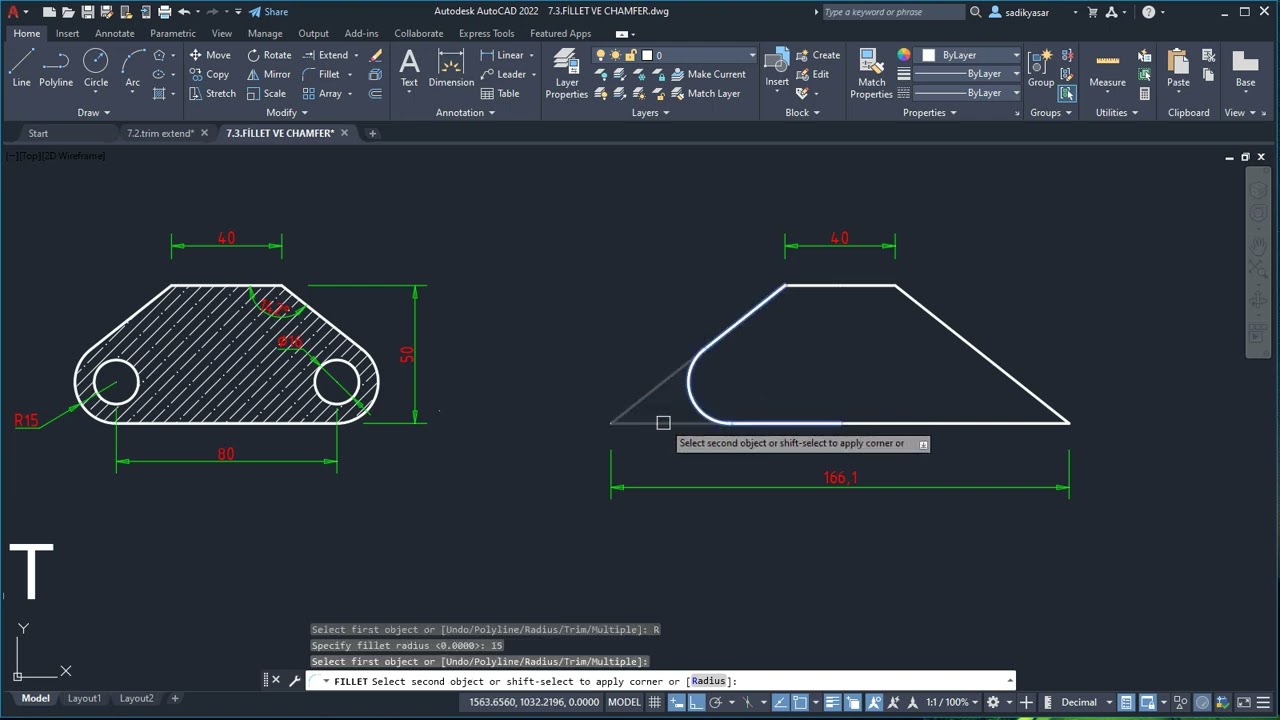Insert a Table annotation
Image resolution: width=1280 pixels, height=720 pixels.
coord(500,93)
